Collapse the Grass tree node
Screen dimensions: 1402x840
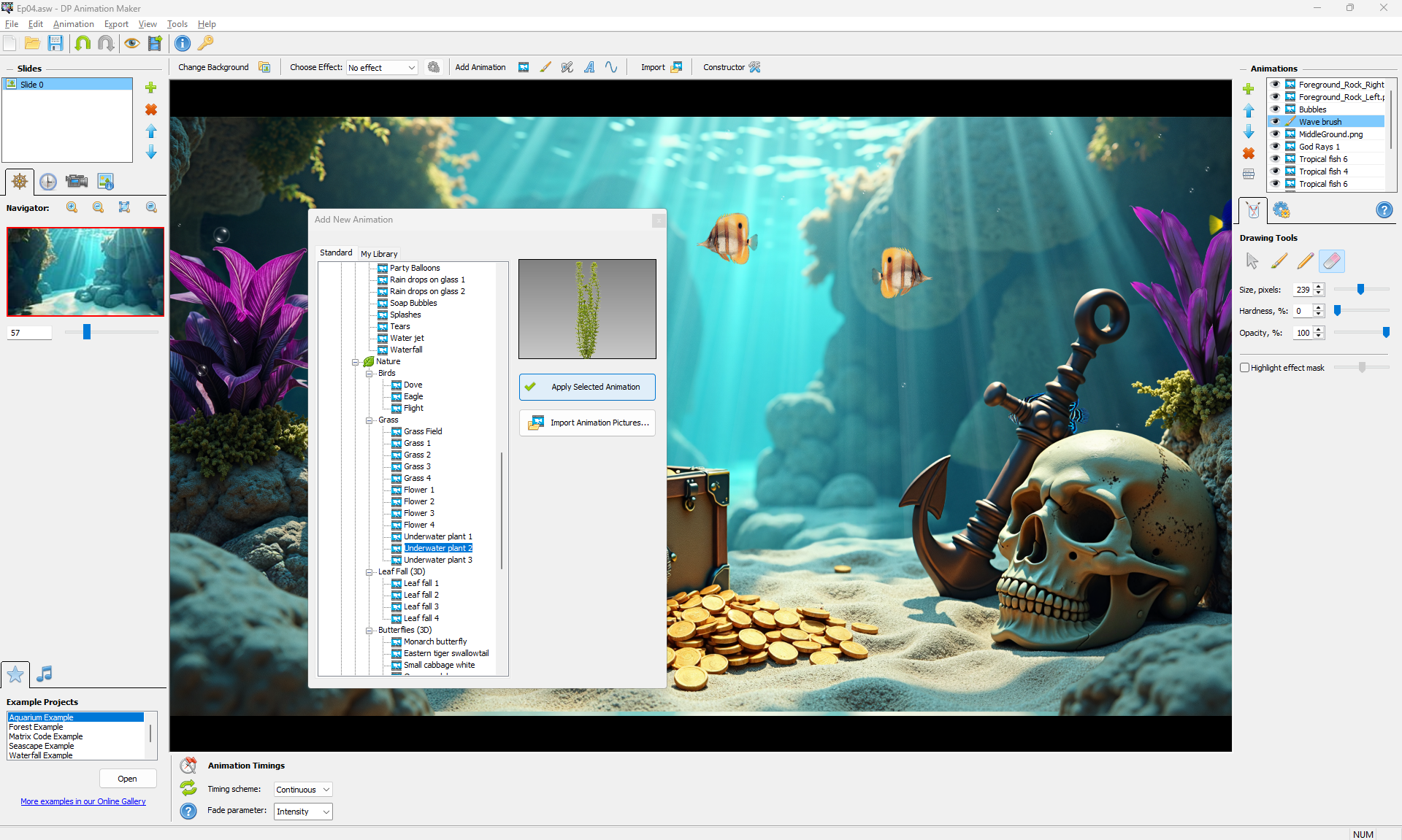pos(369,420)
